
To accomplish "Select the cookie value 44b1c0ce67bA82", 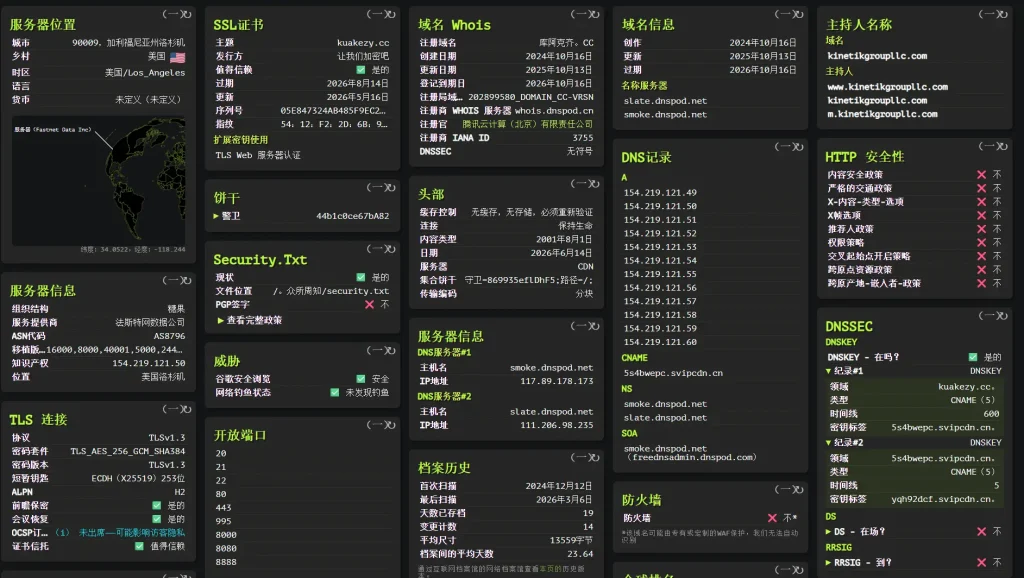I will (x=353, y=216).
